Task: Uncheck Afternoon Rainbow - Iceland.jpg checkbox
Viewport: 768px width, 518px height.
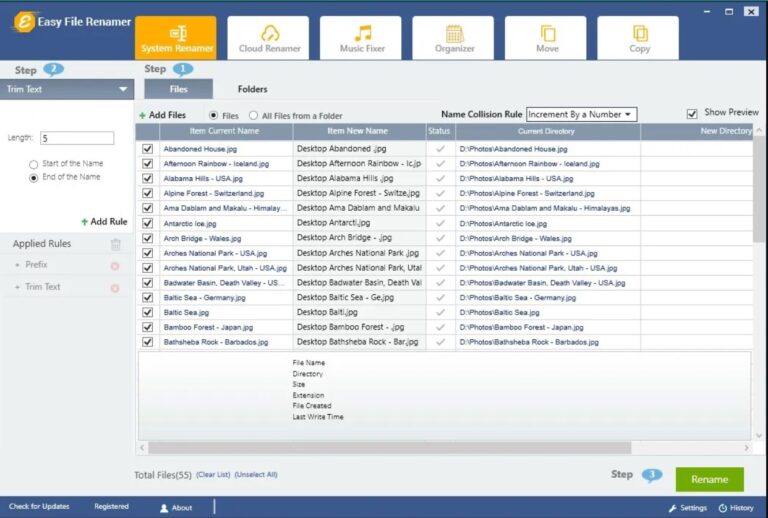Action: pyautogui.click(x=147, y=164)
